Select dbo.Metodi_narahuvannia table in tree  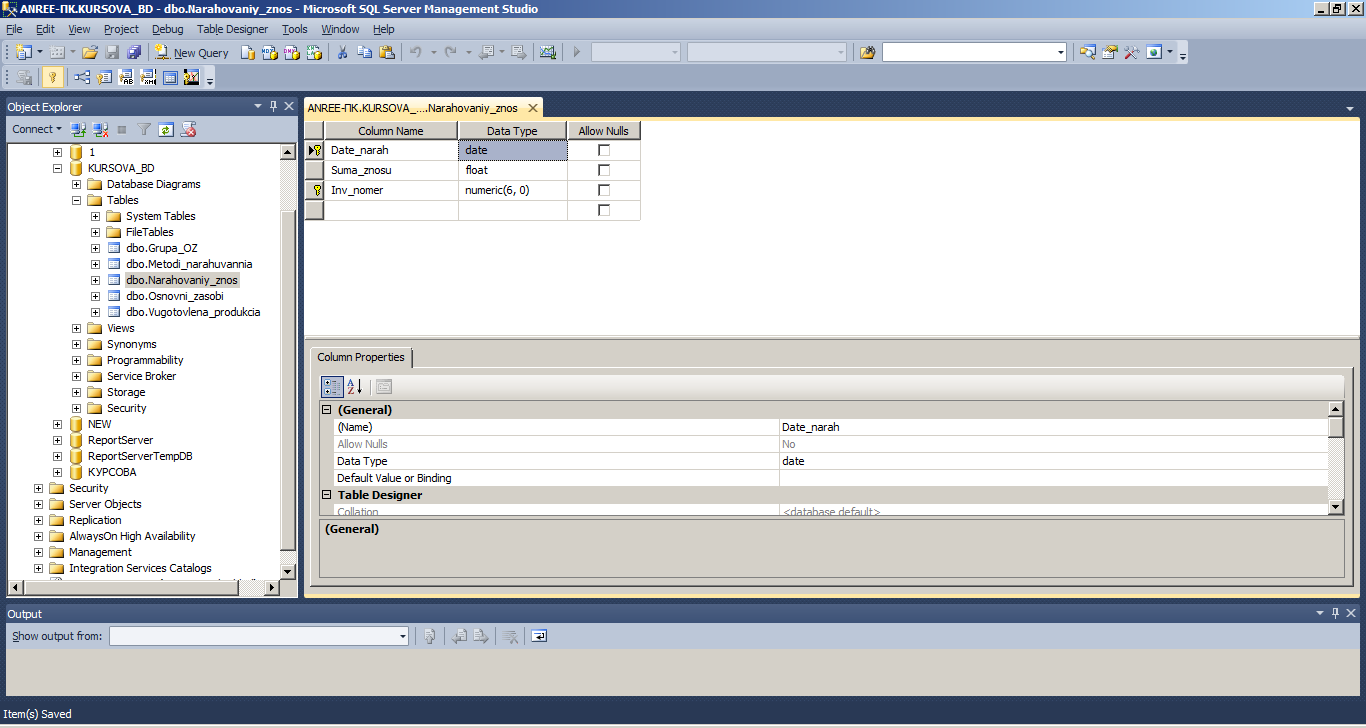tap(189, 264)
